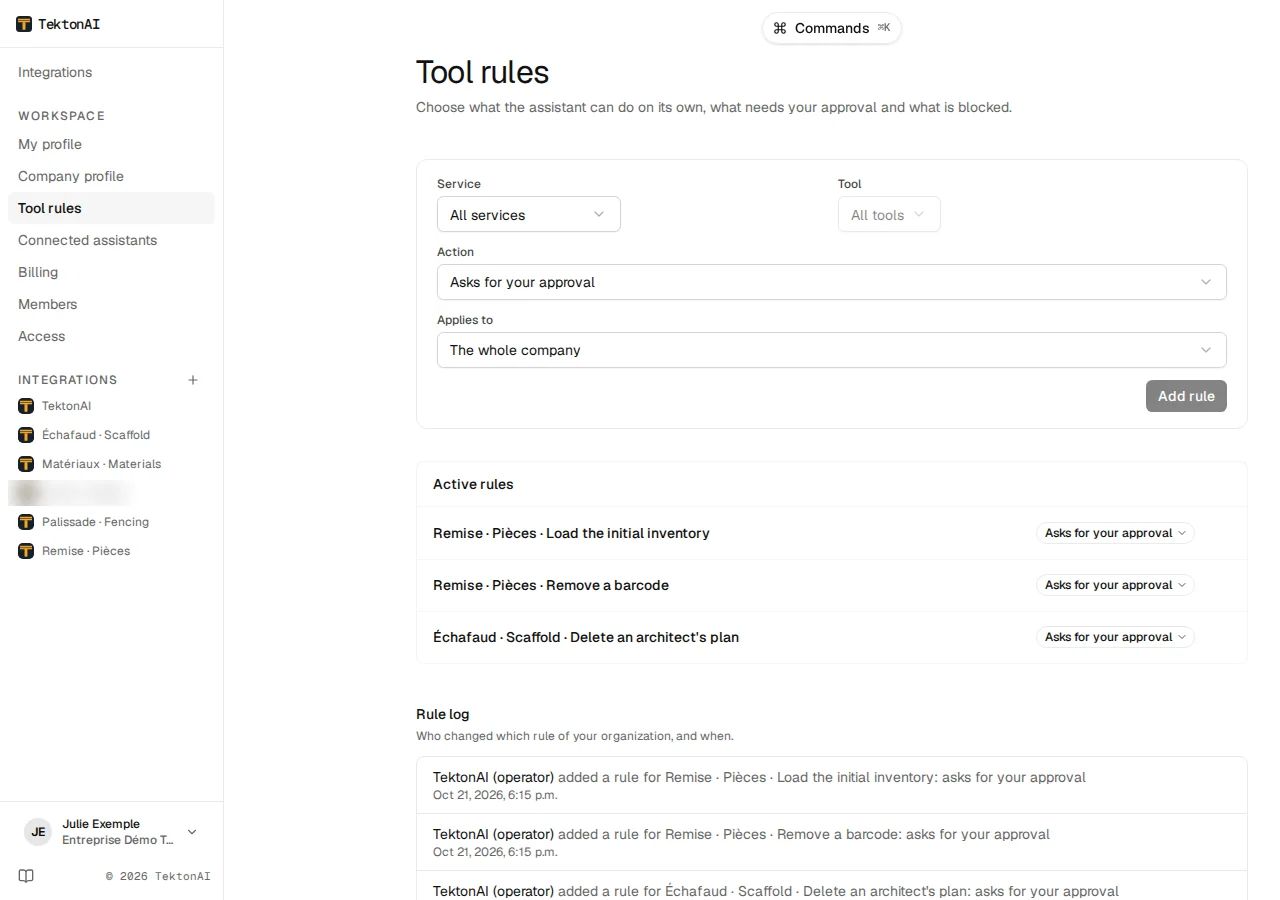Click rule text Échafaud · Scaffold · Delete an architect's plan
This screenshot has width=1280, height=900.
pos(586,637)
